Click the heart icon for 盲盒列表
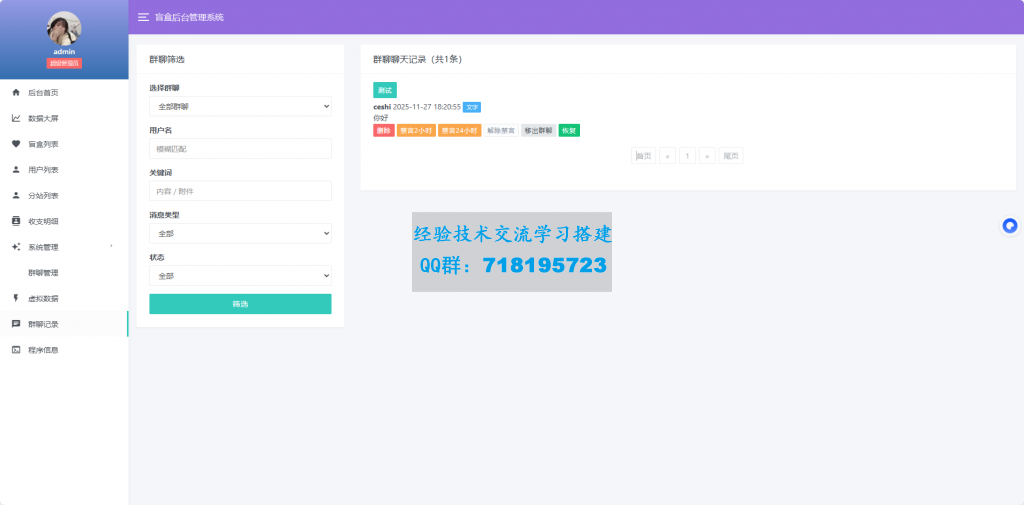The width and height of the screenshot is (1024, 505). click(x=16, y=144)
